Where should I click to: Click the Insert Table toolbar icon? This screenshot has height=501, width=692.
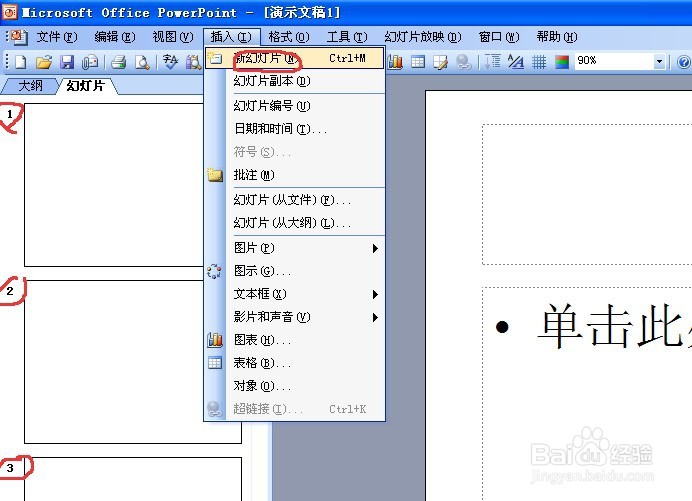(x=417, y=62)
